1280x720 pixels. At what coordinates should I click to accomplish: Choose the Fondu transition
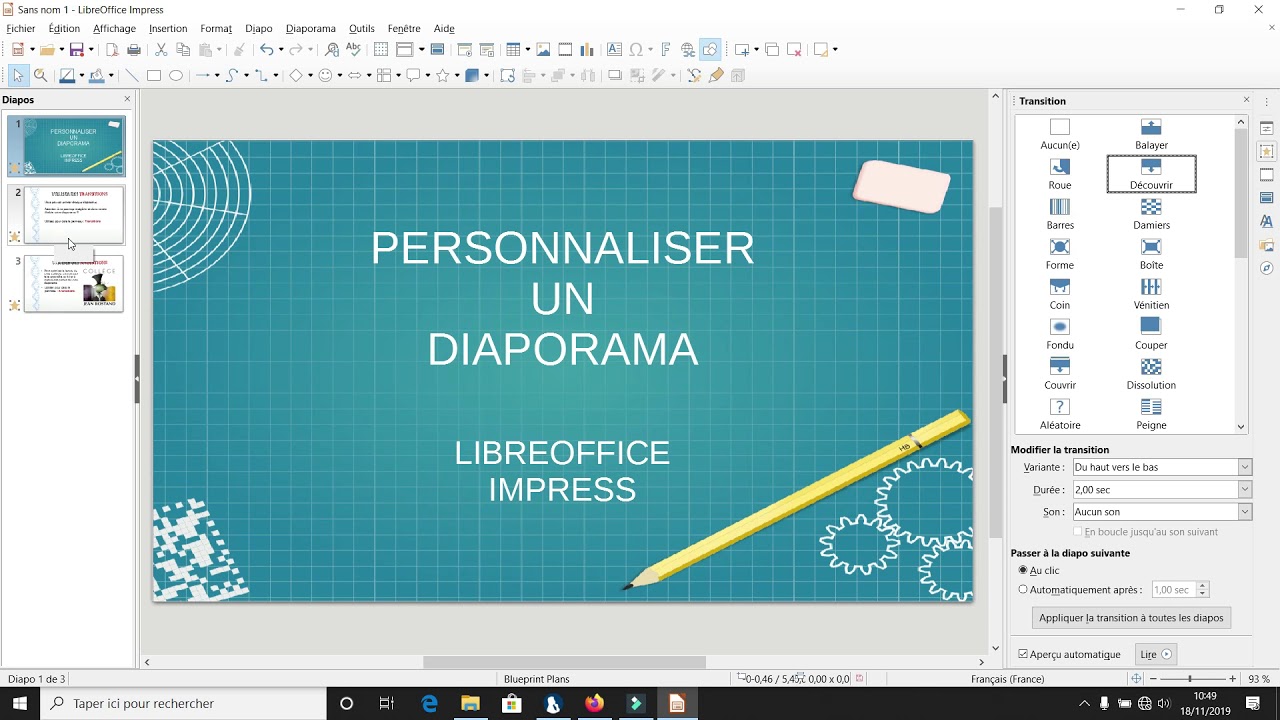[1060, 334]
